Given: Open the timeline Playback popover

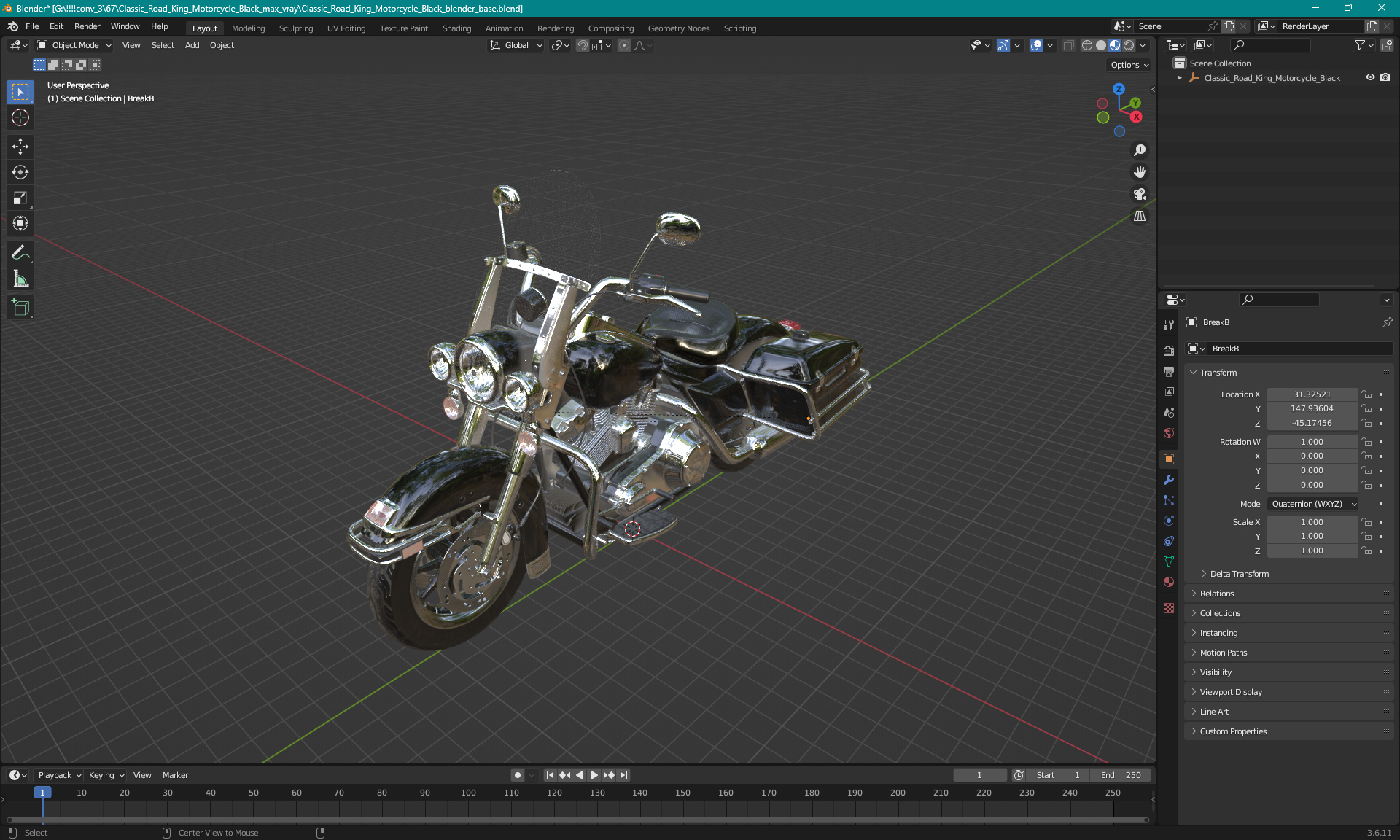Looking at the screenshot, I should pos(59,775).
